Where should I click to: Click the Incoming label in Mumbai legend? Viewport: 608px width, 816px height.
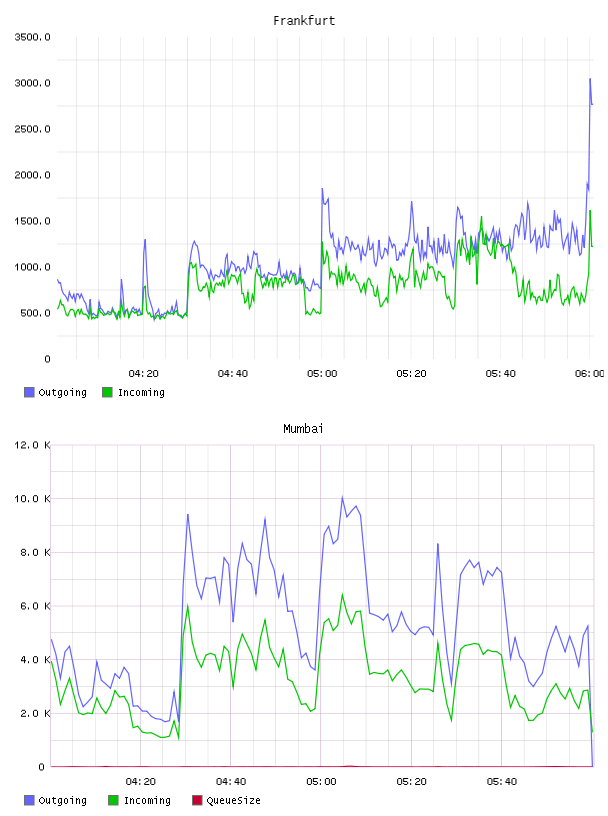147,800
